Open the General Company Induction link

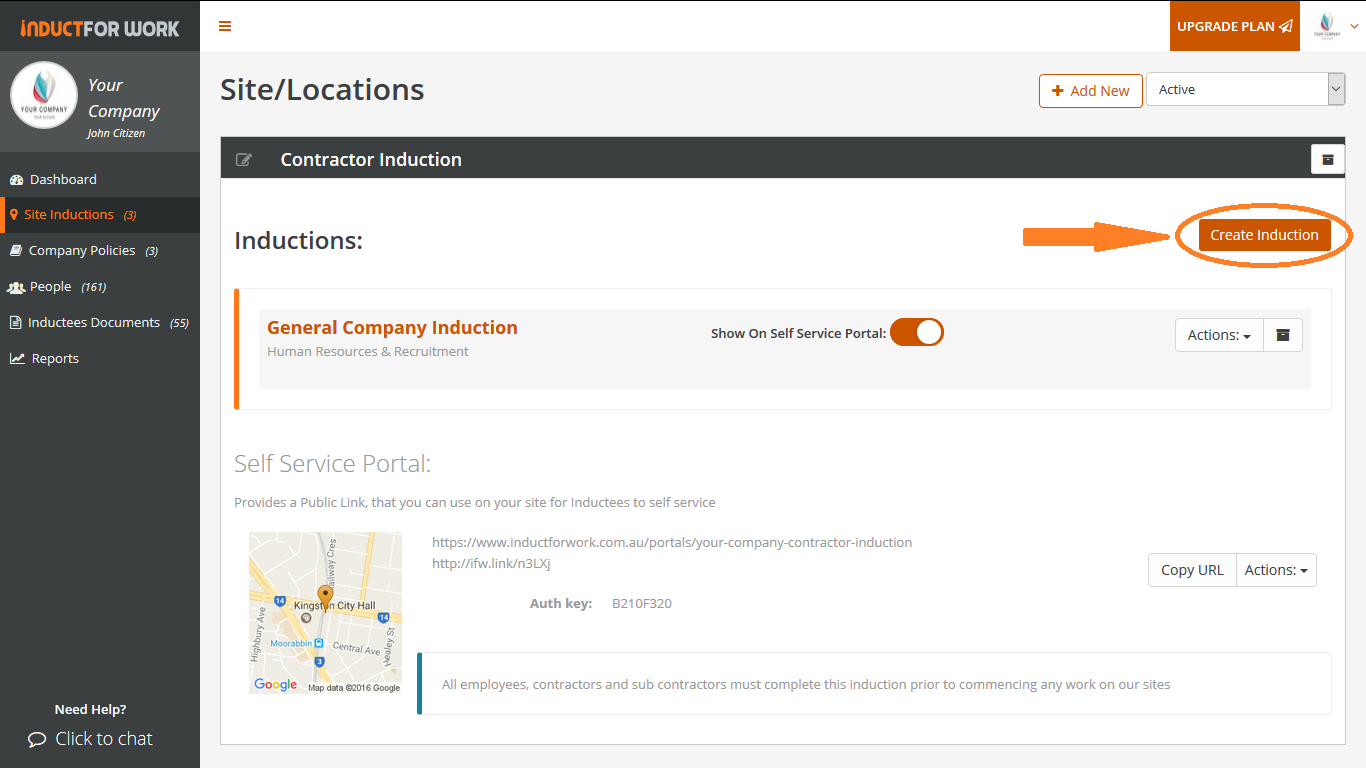(x=392, y=327)
